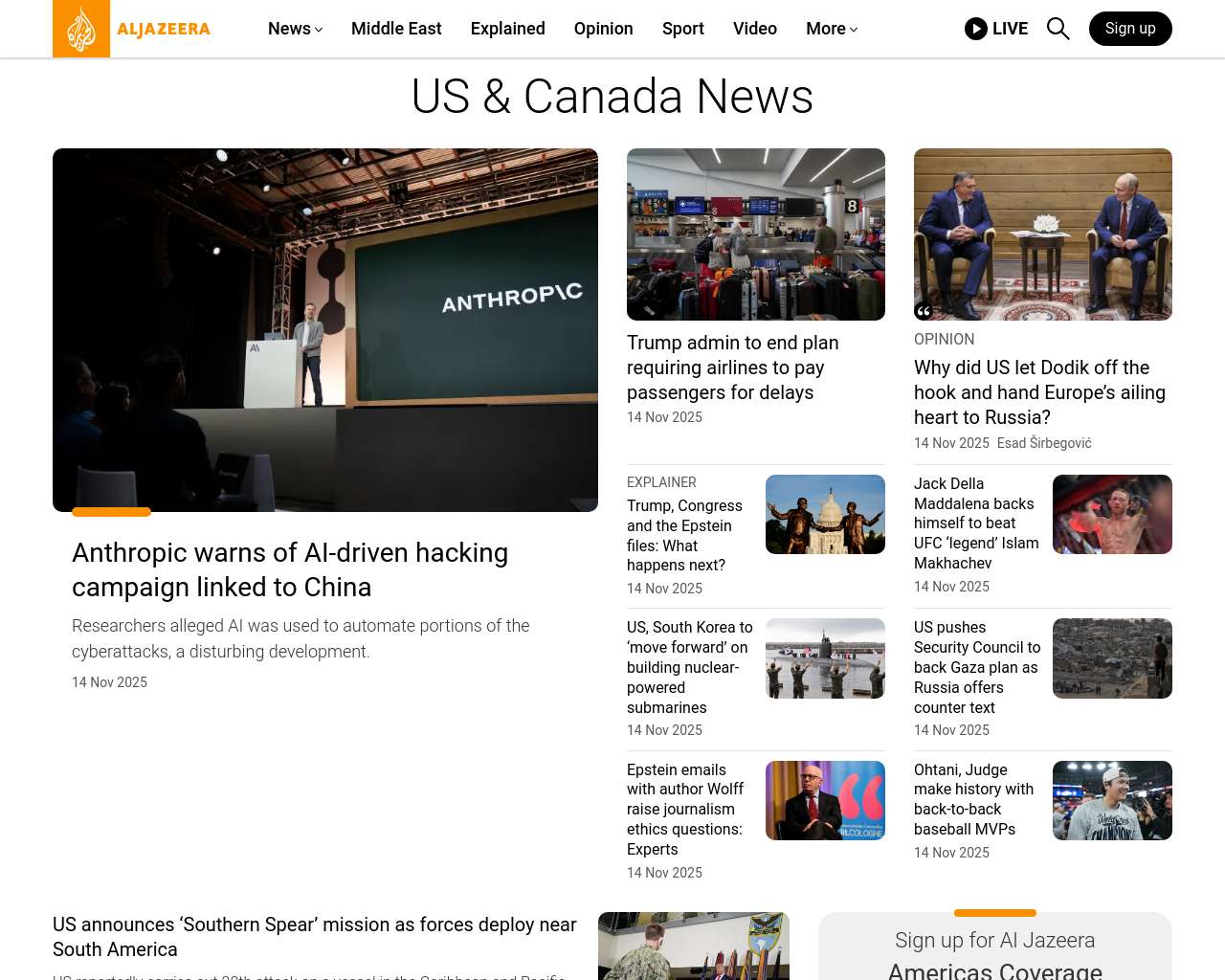Open the Southern Spear mission headline
Screen dimensions: 1225x980
click(314, 937)
